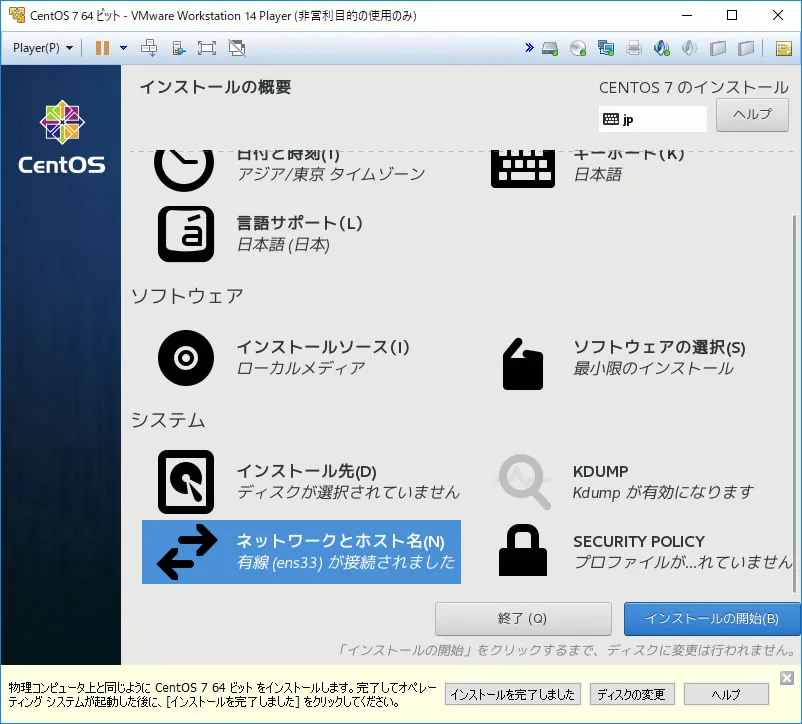Image resolution: width=802 pixels, height=724 pixels.
Task: Open the 言語サポート icon
Action: coord(186,234)
